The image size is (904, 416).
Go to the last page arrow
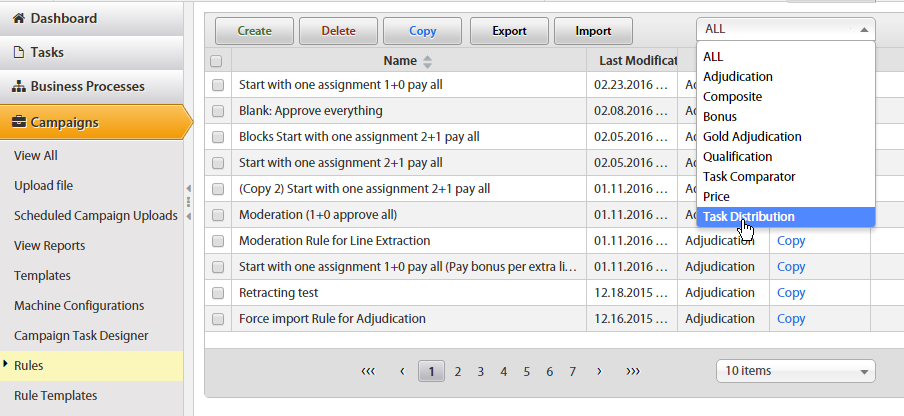(633, 372)
